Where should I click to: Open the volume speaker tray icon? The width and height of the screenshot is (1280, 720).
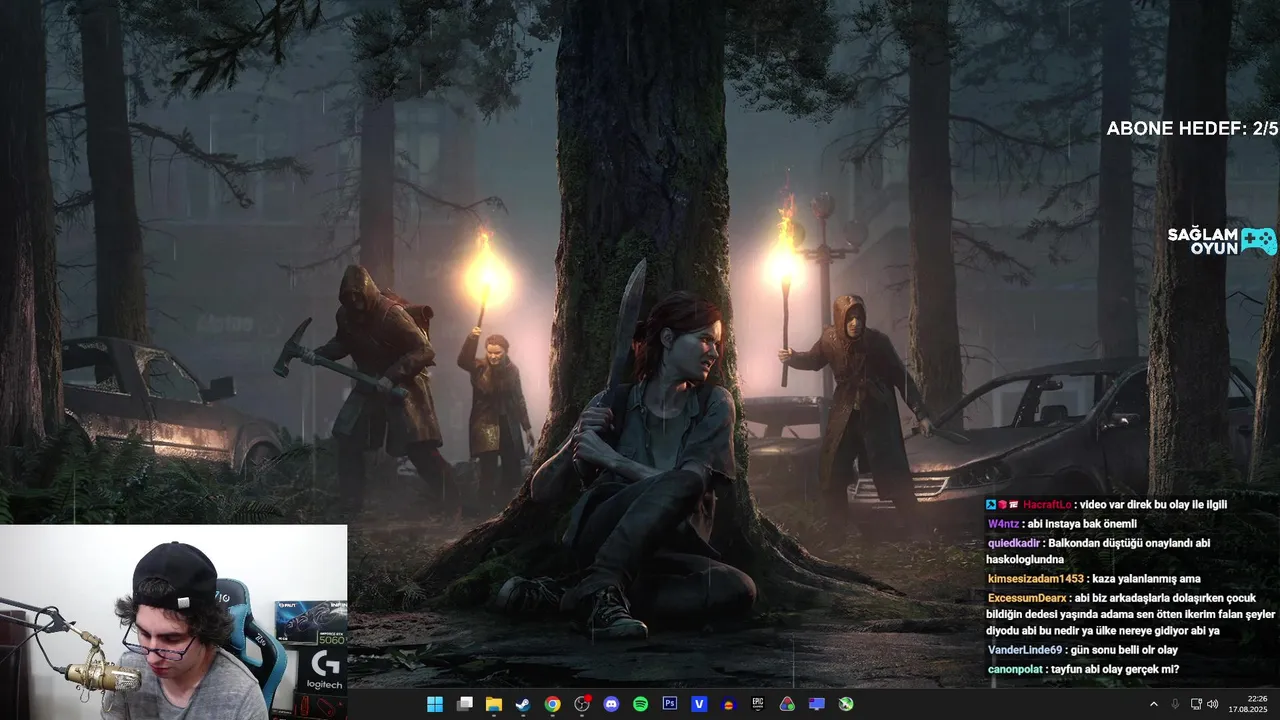[x=1212, y=704]
